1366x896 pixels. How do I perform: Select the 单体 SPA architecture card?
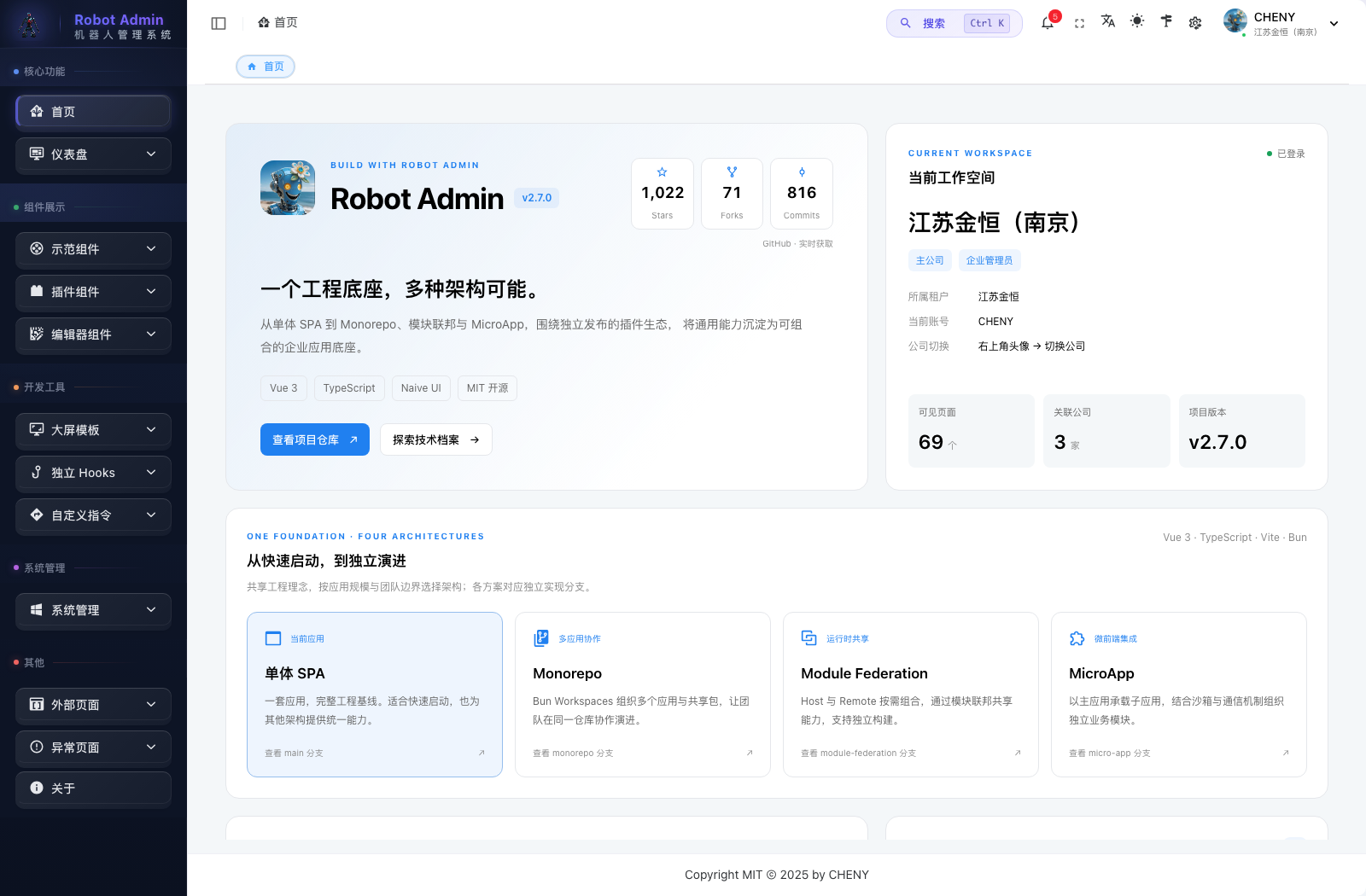(x=375, y=695)
